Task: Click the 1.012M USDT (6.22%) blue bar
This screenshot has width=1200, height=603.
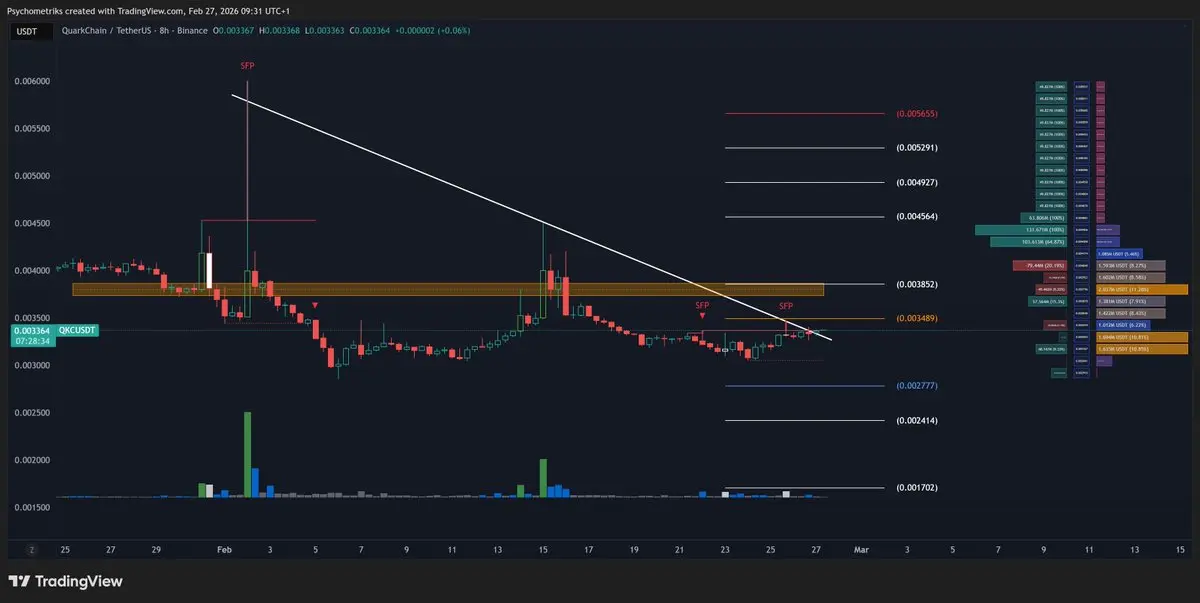Action: [x=1122, y=325]
